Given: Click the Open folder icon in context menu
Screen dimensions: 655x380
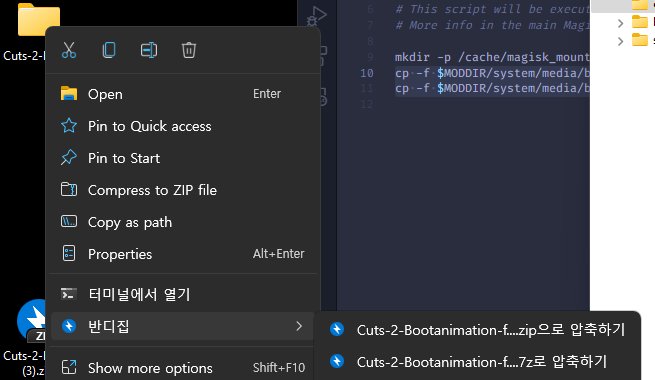Looking at the screenshot, I should (x=69, y=94).
